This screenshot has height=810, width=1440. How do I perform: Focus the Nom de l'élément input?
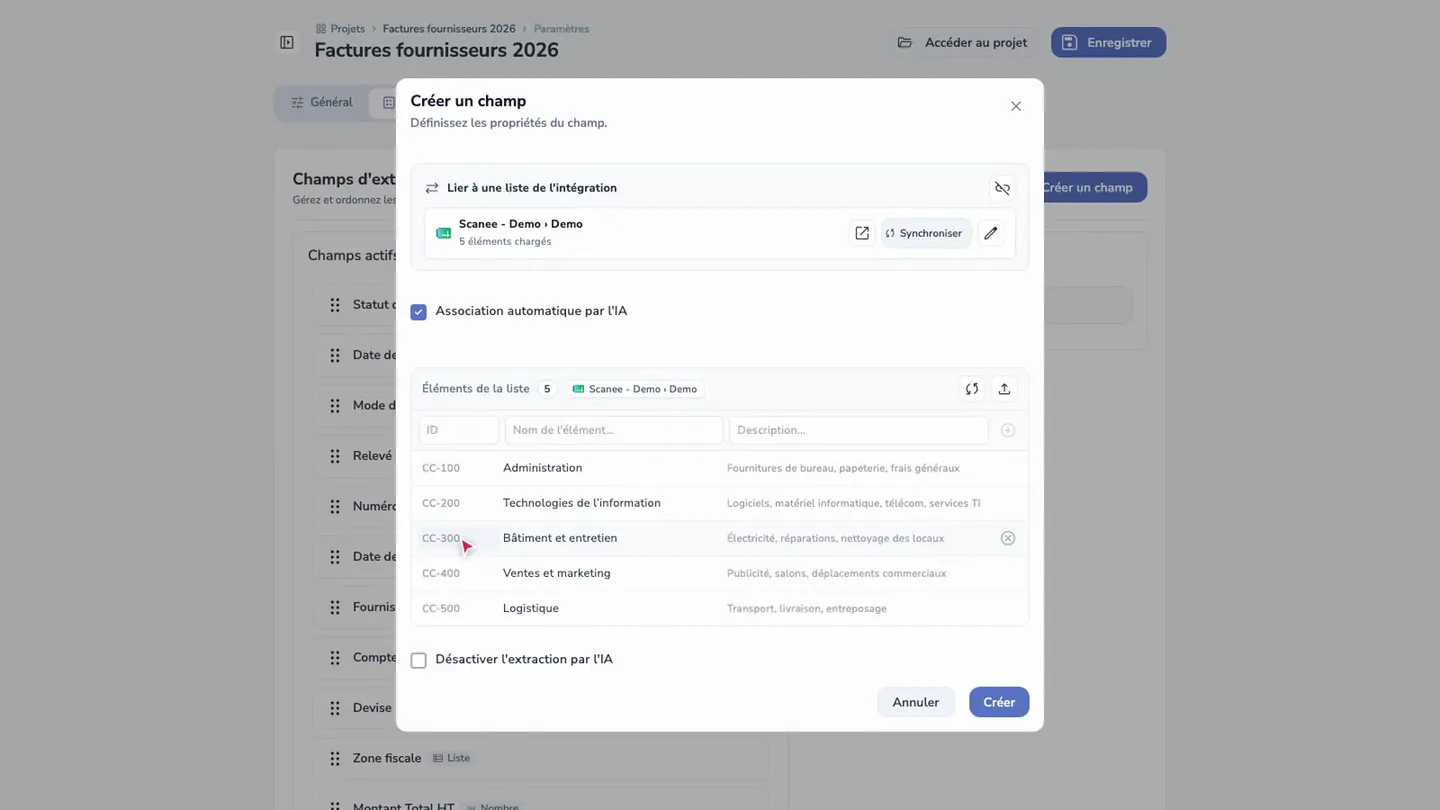pos(614,430)
